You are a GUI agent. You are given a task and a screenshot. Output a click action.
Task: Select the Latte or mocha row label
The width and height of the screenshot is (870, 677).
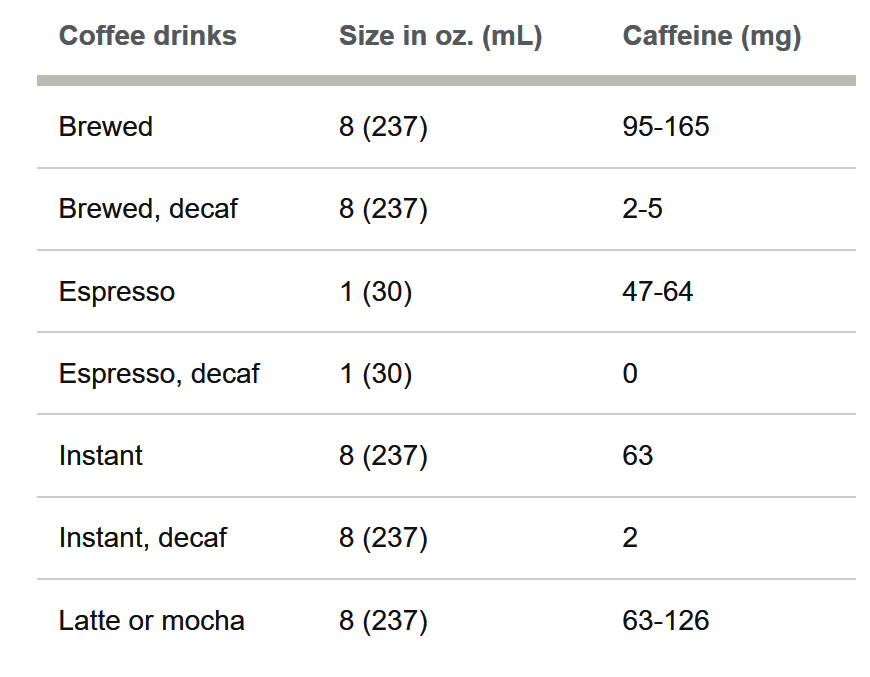click(151, 620)
